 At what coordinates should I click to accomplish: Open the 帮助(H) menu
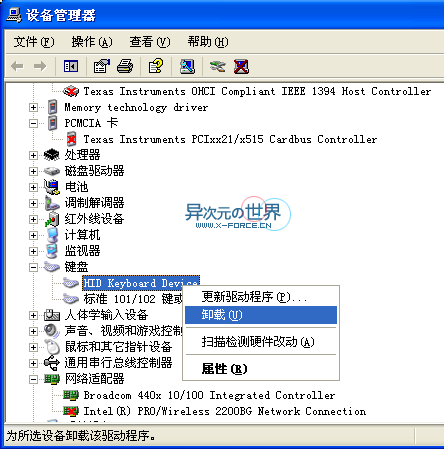coord(208,42)
